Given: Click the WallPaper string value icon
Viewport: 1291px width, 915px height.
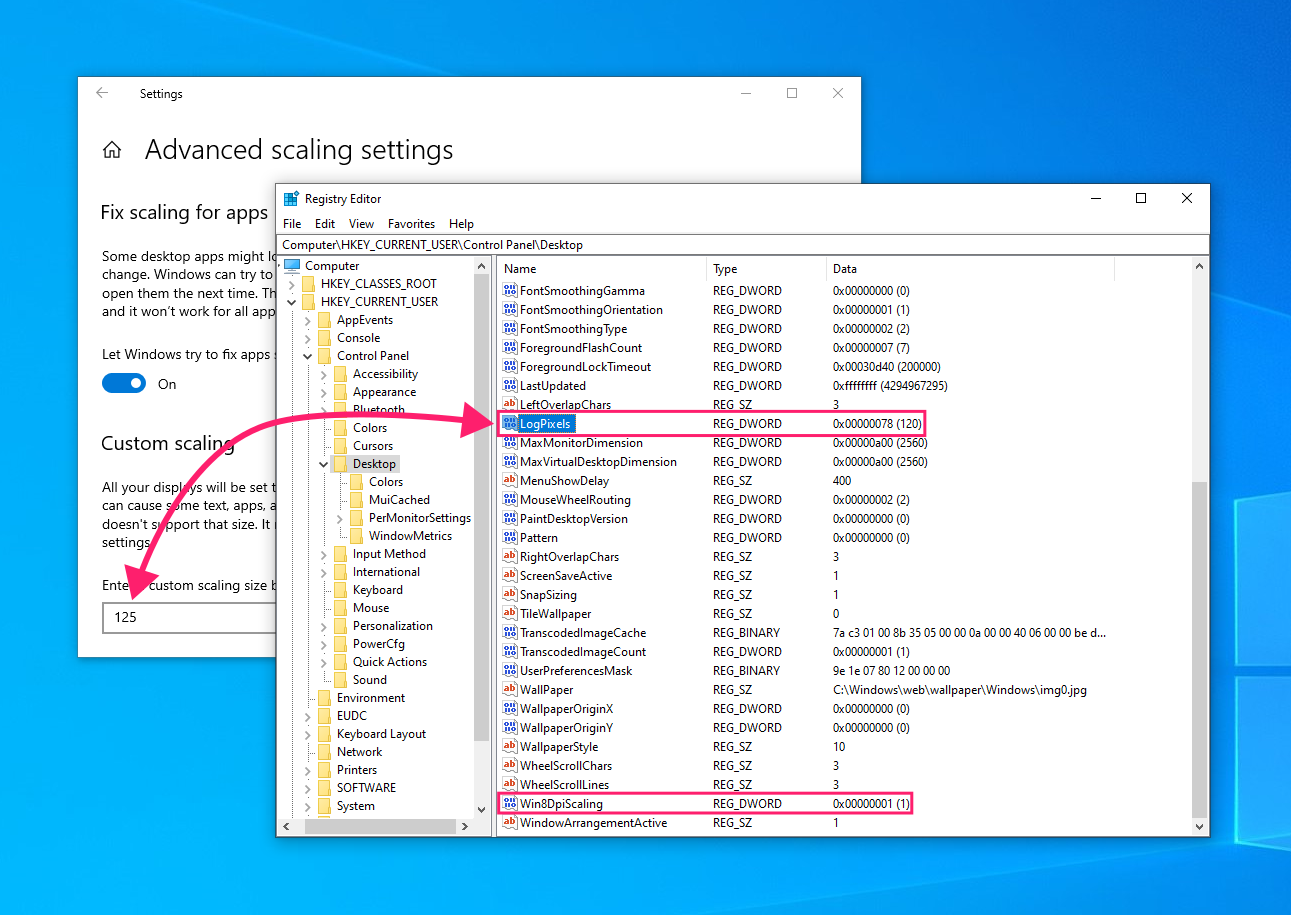Looking at the screenshot, I should pyautogui.click(x=510, y=690).
